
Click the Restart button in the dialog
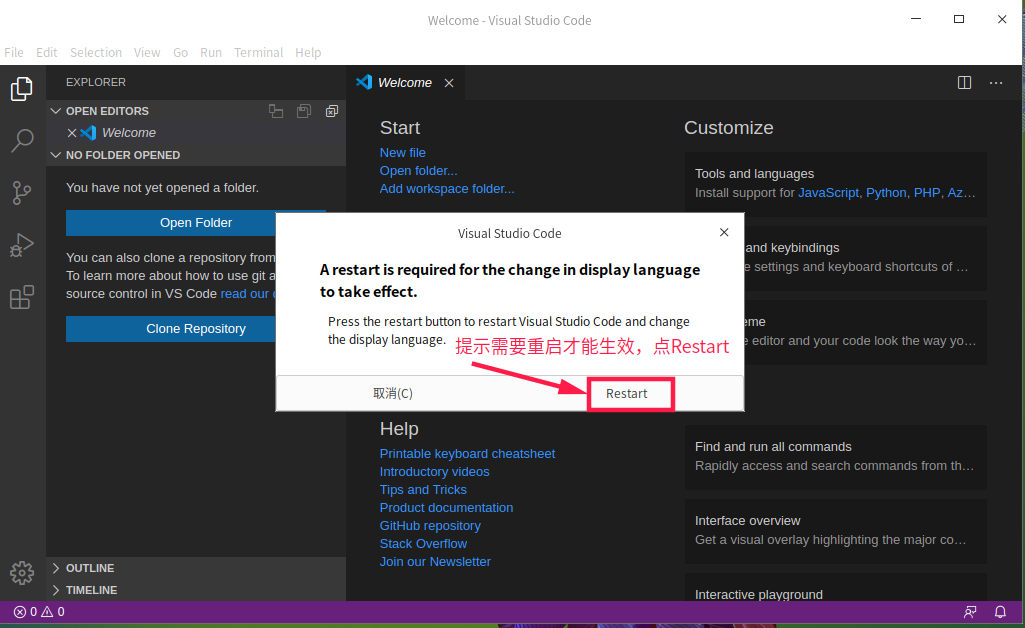(x=630, y=393)
